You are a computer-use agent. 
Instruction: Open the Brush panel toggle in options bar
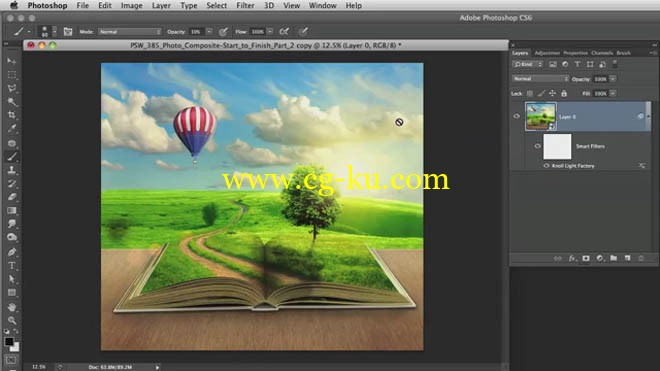pyautogui.click(x=68, y=32)
